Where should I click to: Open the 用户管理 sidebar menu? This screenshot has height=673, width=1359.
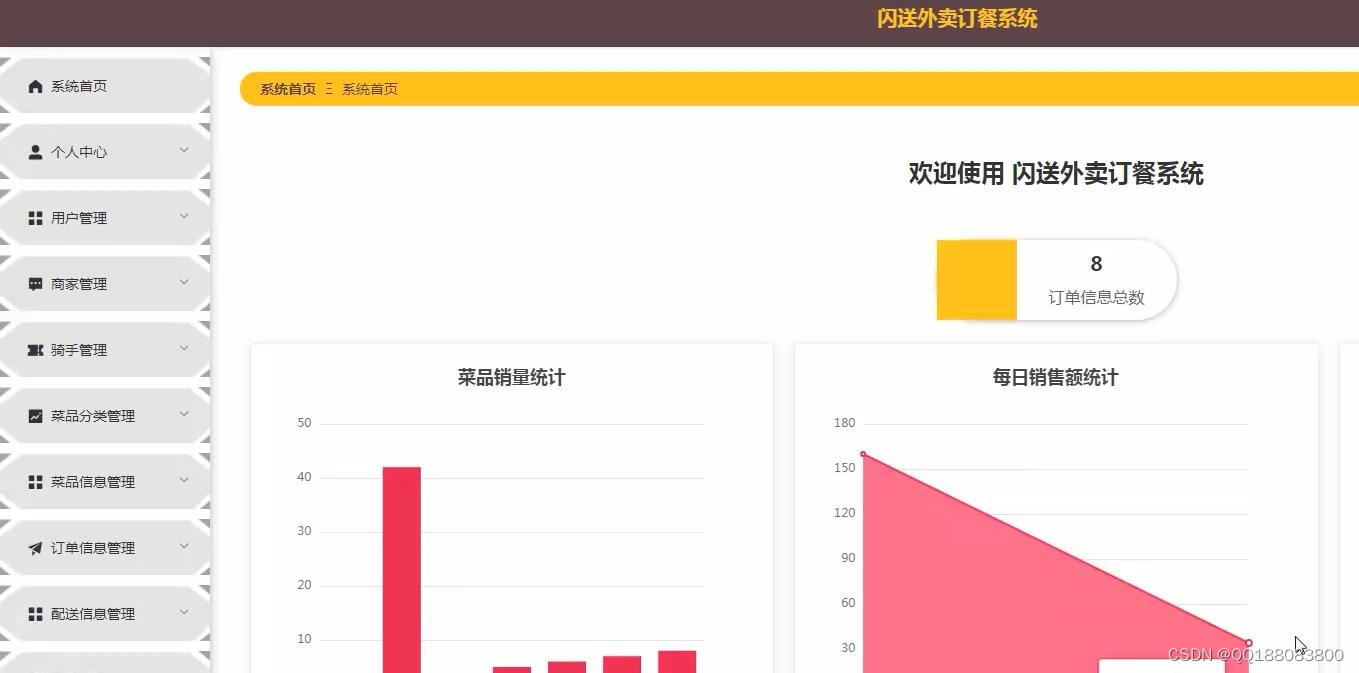pos(105,218)
